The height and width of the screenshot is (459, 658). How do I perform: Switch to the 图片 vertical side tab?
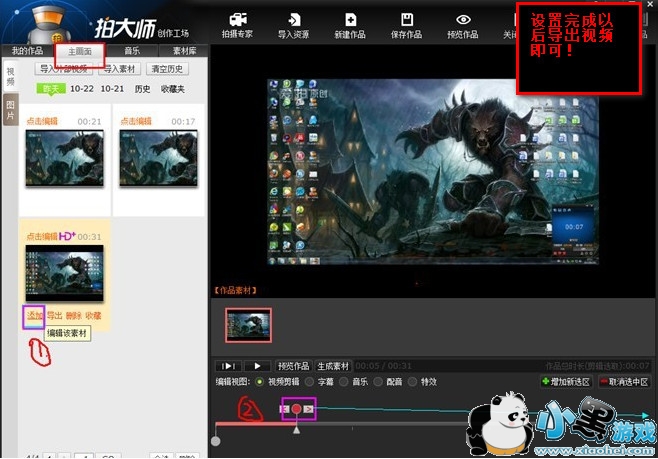[x=10, y=110]
